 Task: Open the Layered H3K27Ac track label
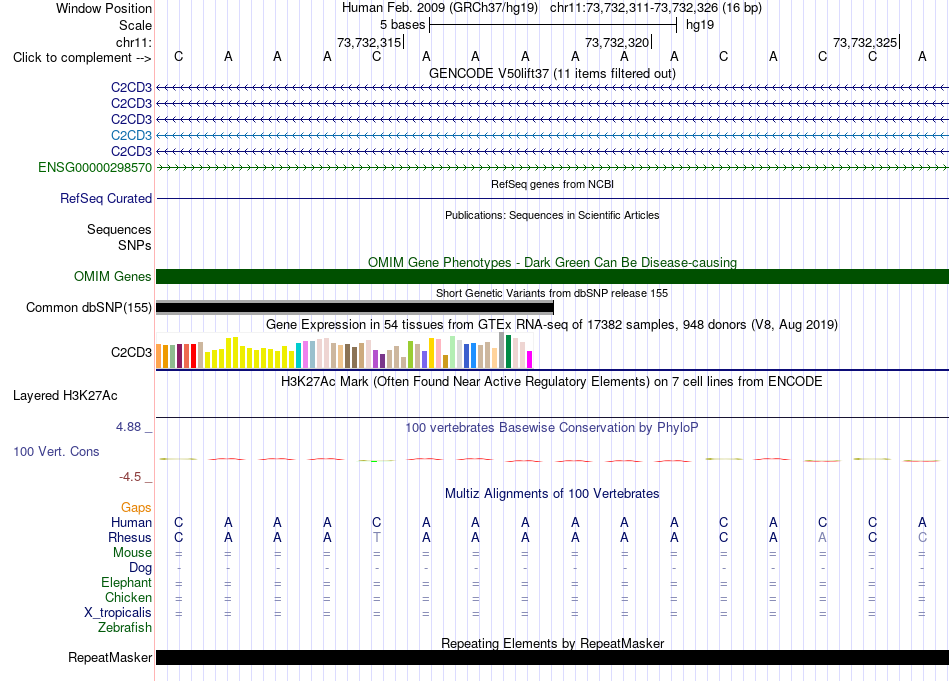click(x=65, y=396)
